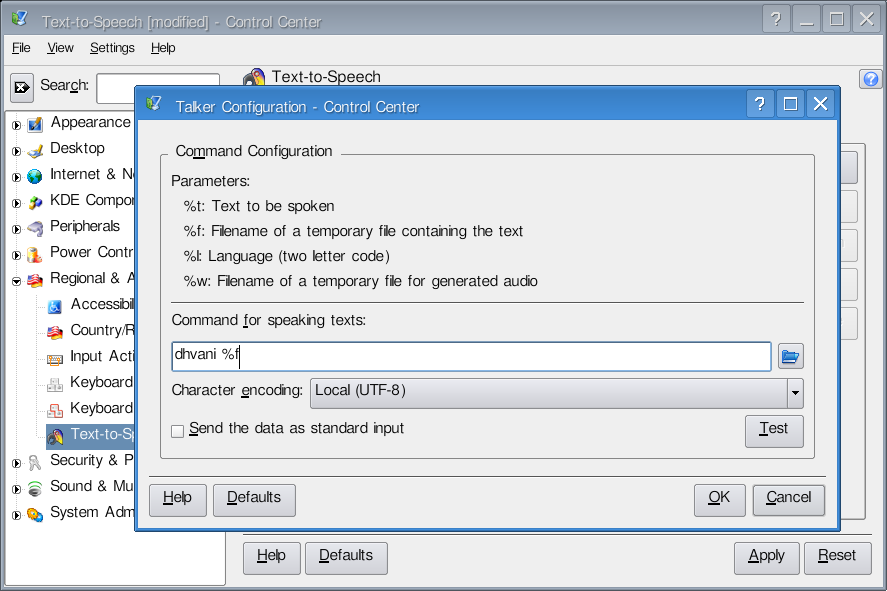The image size is (887, 591).
Task: Select the Text-to-Speech tree item
Action: [91, 436]
